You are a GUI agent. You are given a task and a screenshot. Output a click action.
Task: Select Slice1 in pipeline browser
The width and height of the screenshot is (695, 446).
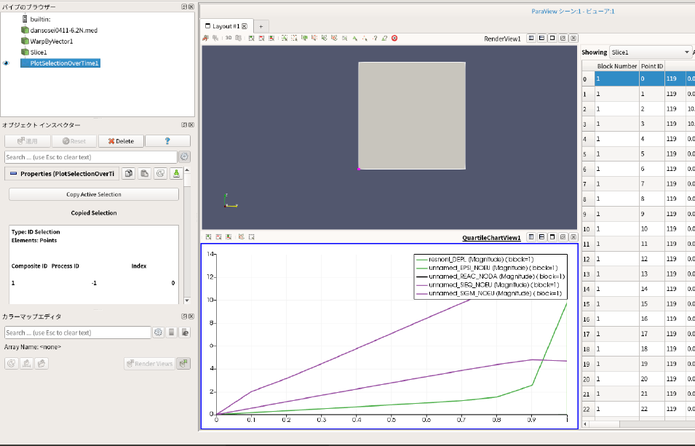[x=39, y=52]
